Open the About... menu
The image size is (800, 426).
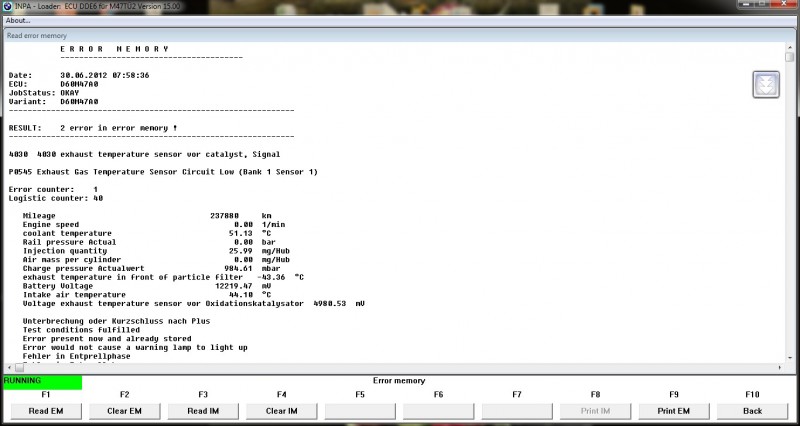(x=18, y=21)
